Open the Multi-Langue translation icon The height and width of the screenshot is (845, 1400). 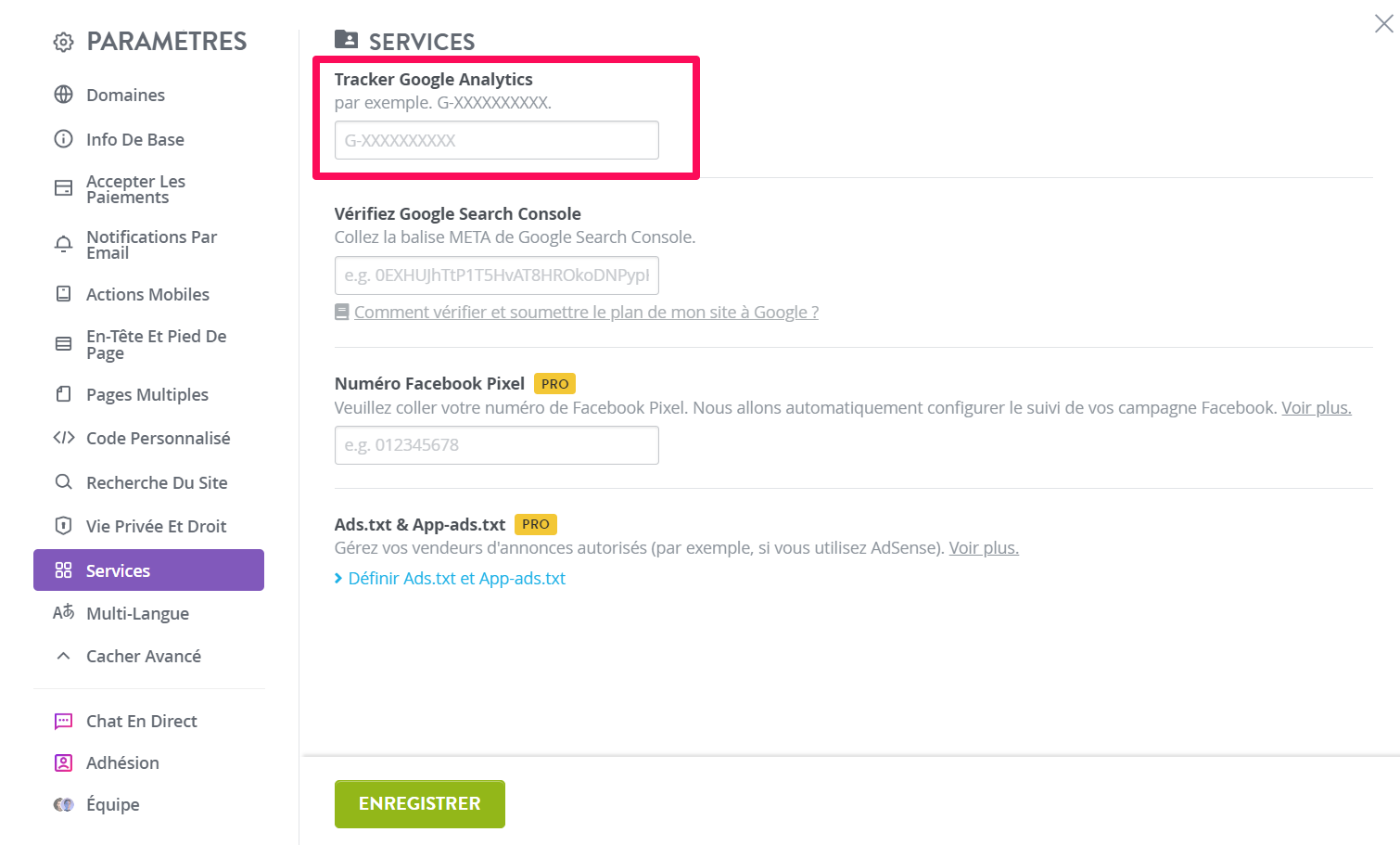tap(63, 613)
